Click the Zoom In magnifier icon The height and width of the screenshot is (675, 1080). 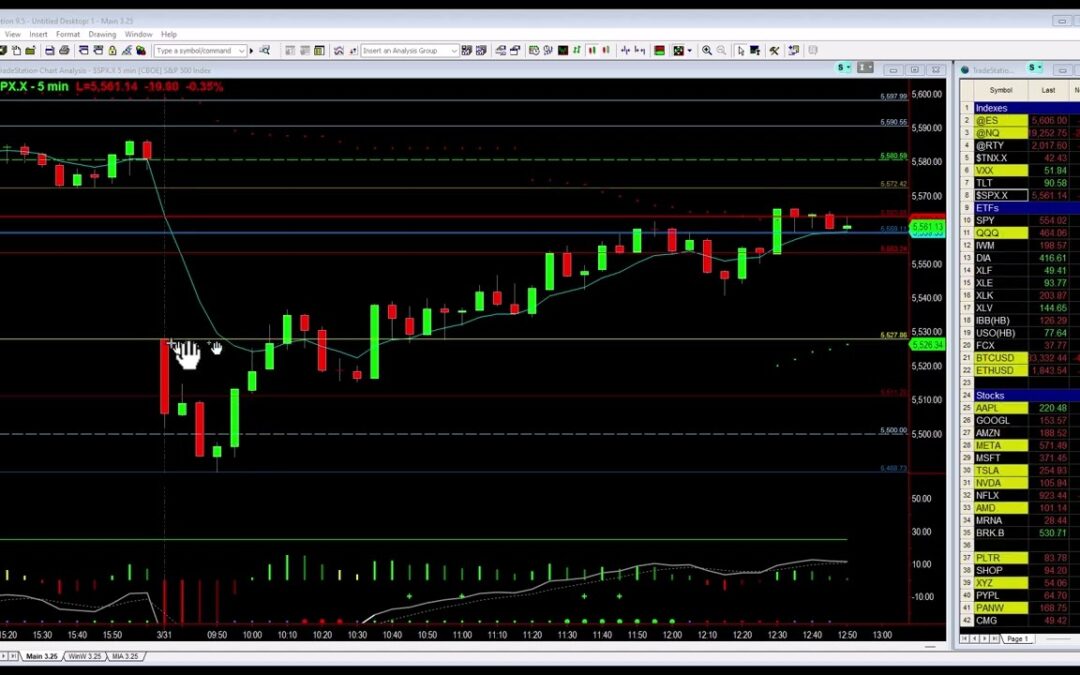(707, 50)
